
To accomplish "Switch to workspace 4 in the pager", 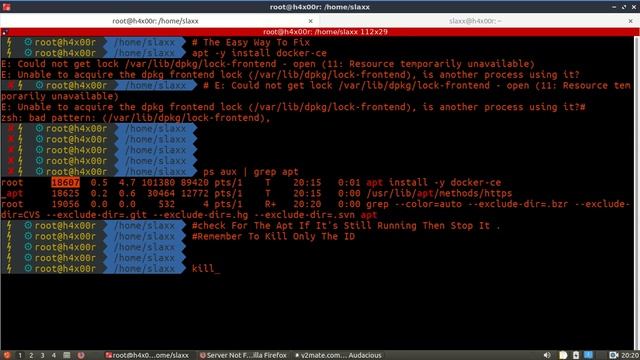I will click(x=53, y=355).
